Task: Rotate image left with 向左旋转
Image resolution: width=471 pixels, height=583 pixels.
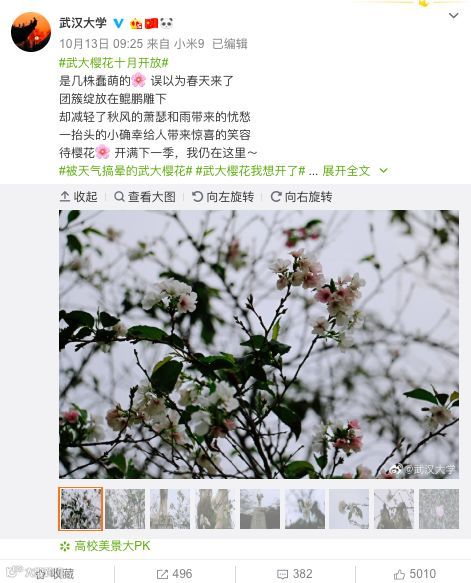Action: coord(223,197)
